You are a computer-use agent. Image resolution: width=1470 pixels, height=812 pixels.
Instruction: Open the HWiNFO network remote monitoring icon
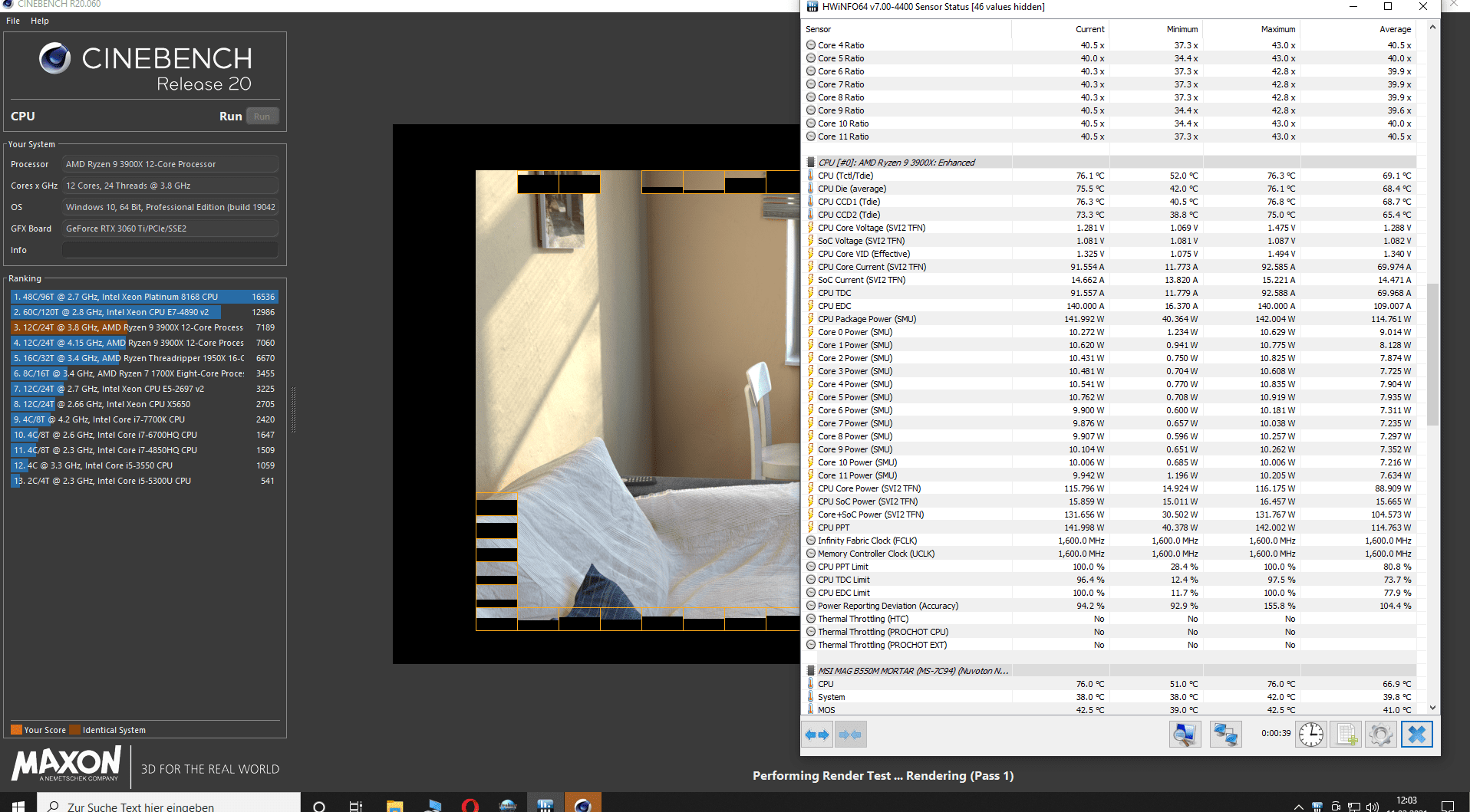click(x=1225, y=735)
